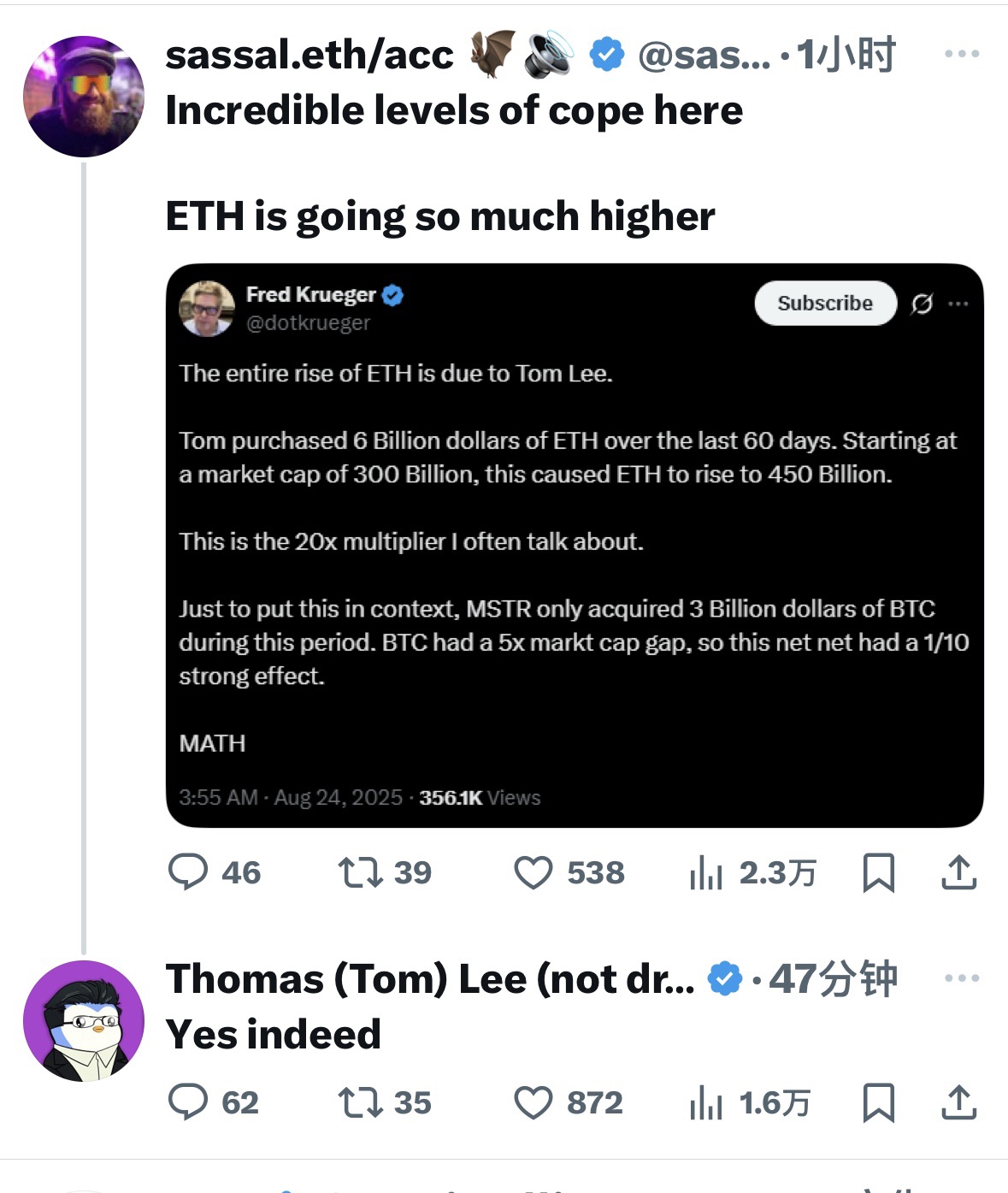Bookmark sassal.eth's post

[x=879, y=872]
